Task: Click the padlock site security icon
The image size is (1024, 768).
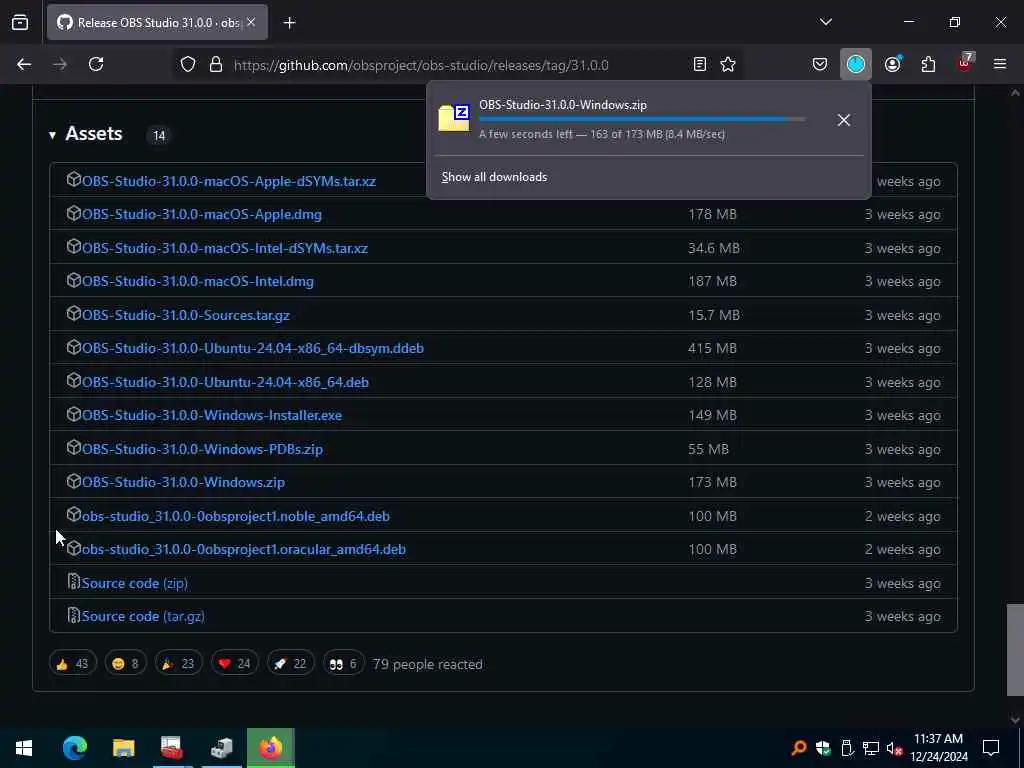Action: pos(216,64)
